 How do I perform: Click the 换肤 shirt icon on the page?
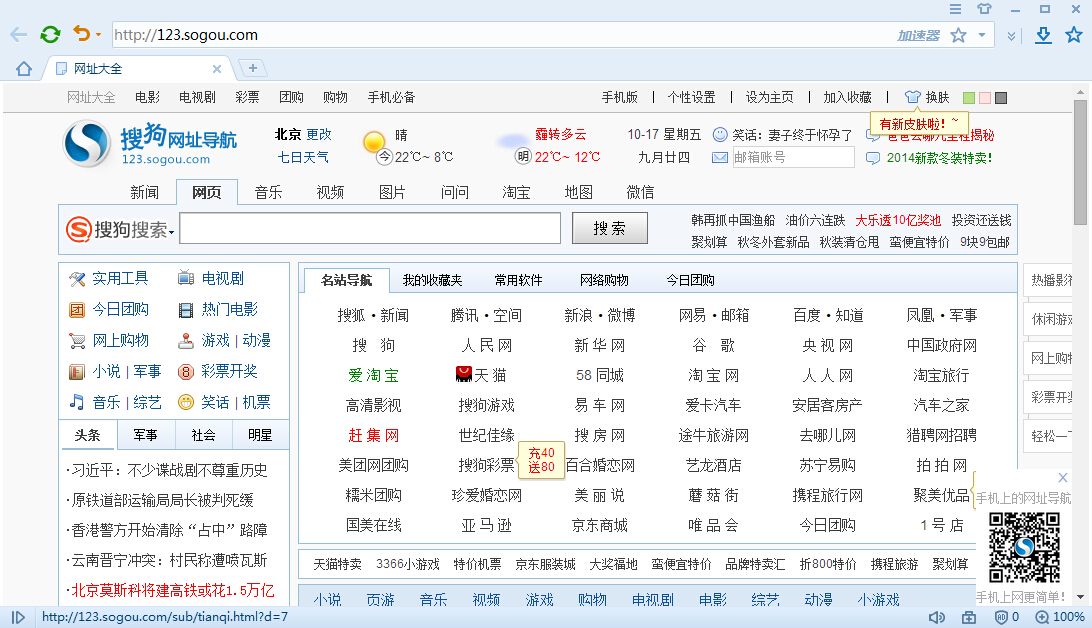click(912, 97)
